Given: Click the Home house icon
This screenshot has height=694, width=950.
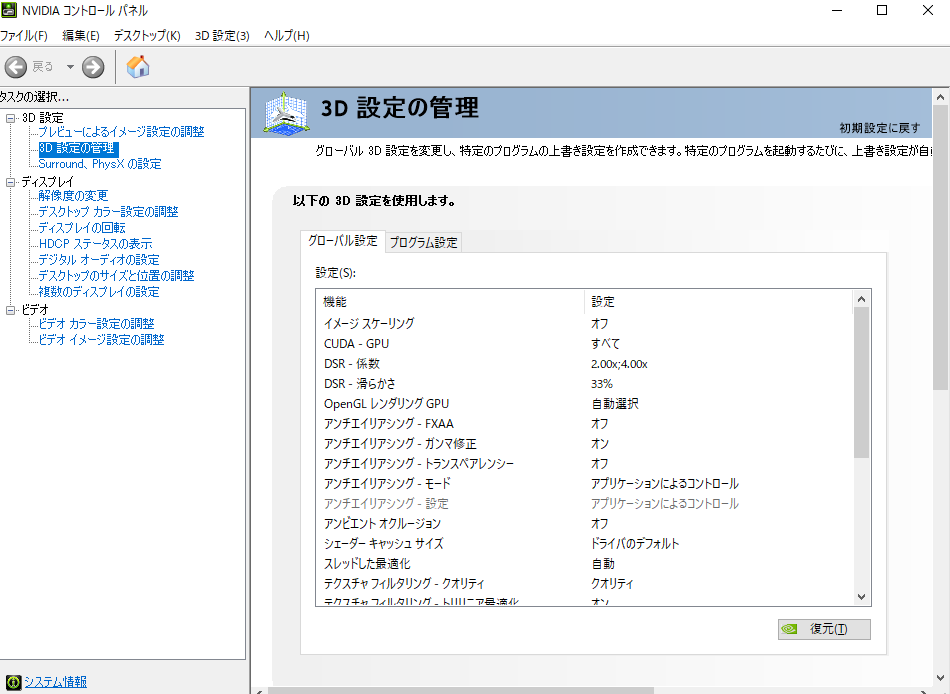Looking at the screenshot, I should [138, 67].
